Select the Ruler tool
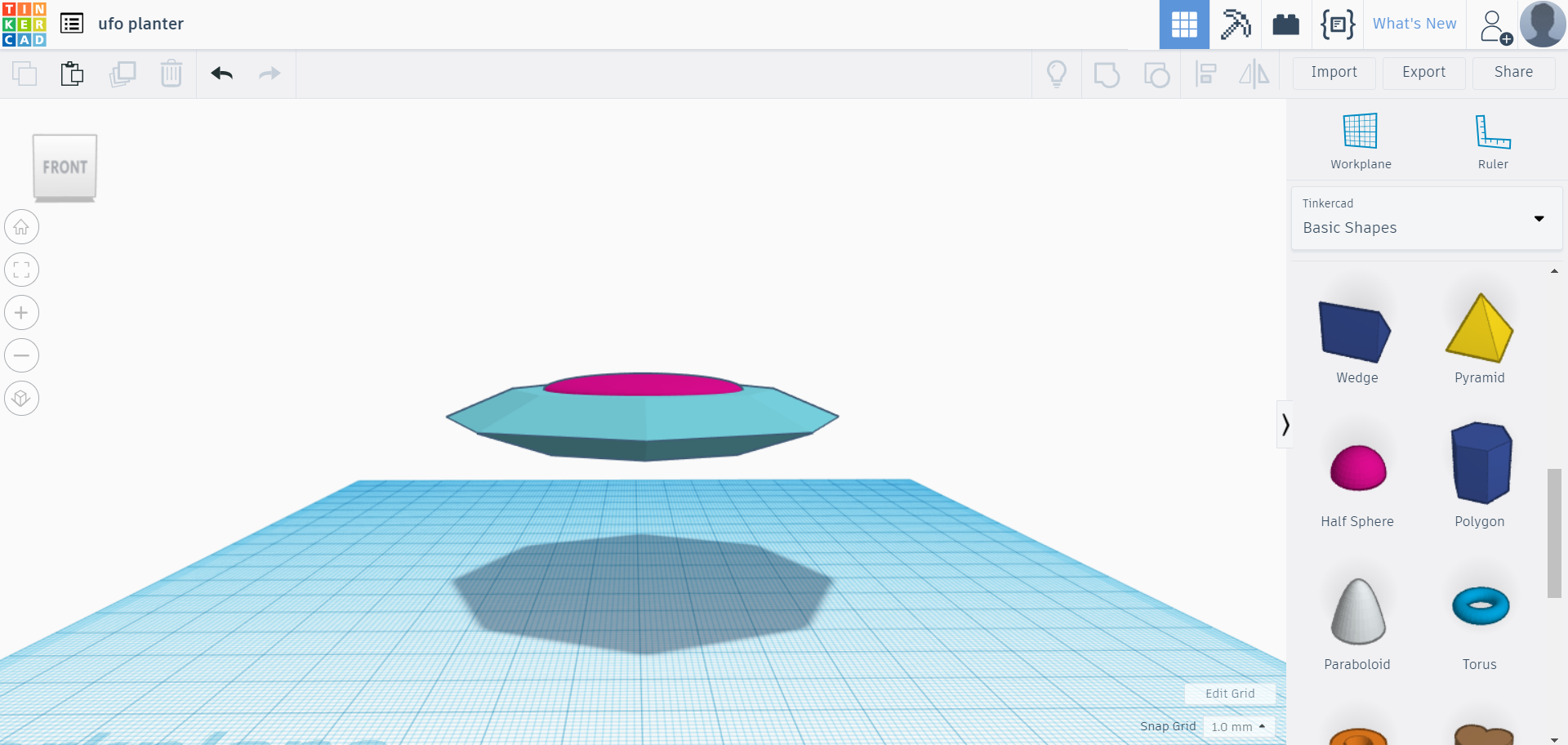1568x745 pixels. [1493, 141]
